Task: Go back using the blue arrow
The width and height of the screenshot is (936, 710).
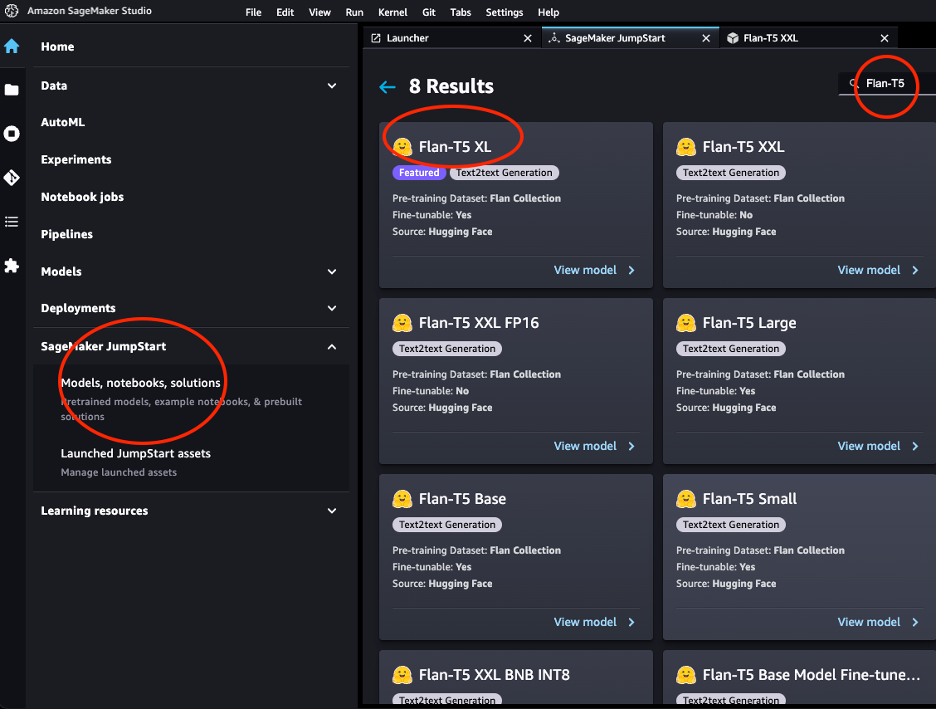Action: point(387,87)
